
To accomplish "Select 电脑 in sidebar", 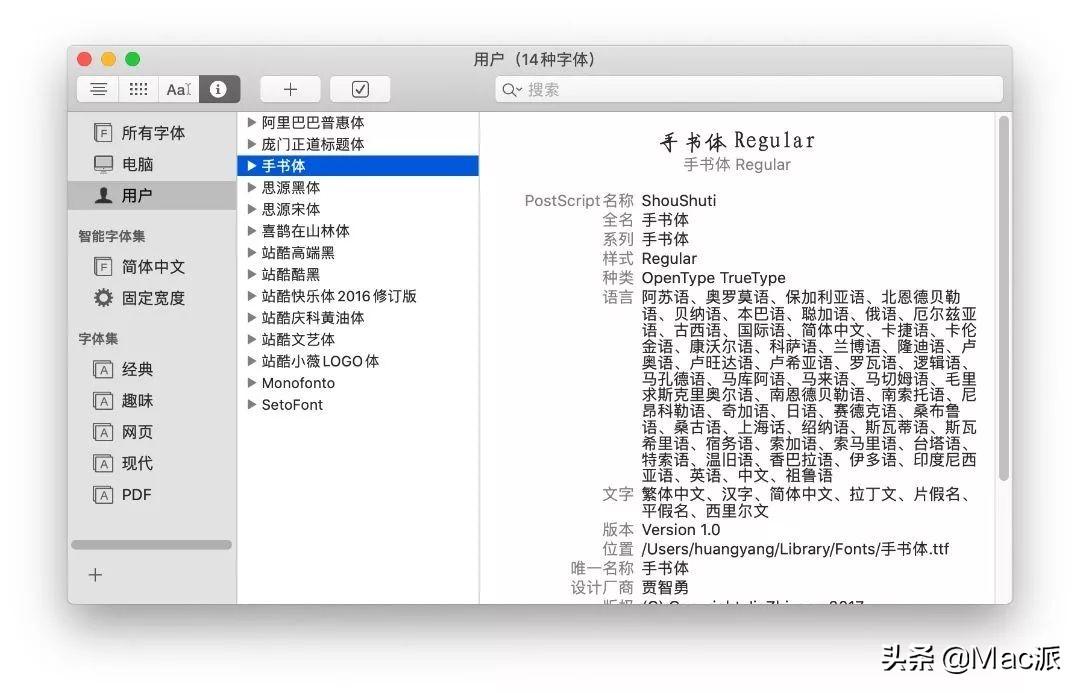I will pos(152,164).
